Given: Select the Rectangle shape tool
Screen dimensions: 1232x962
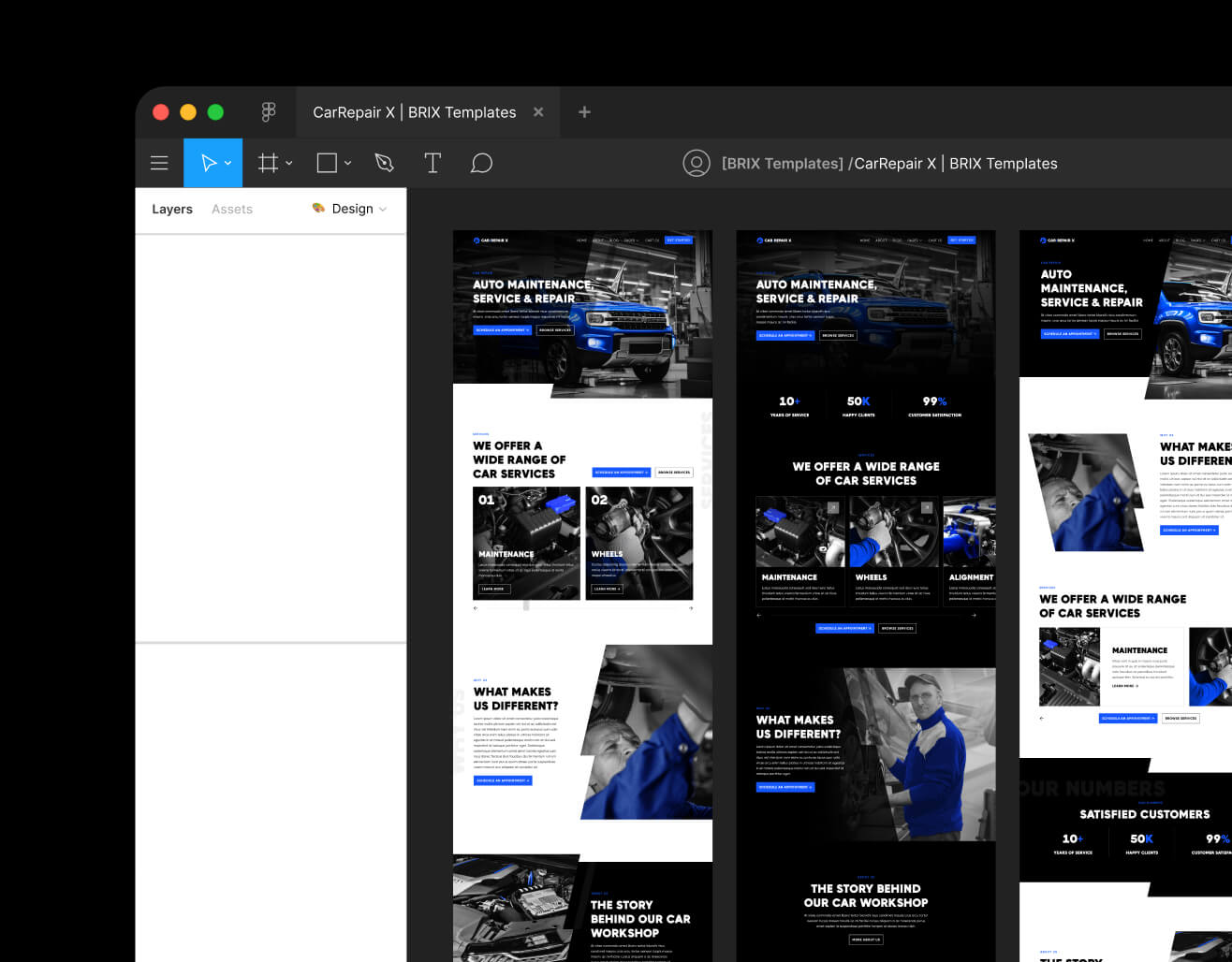Looking at the screenshot, I should click(326, 162).
